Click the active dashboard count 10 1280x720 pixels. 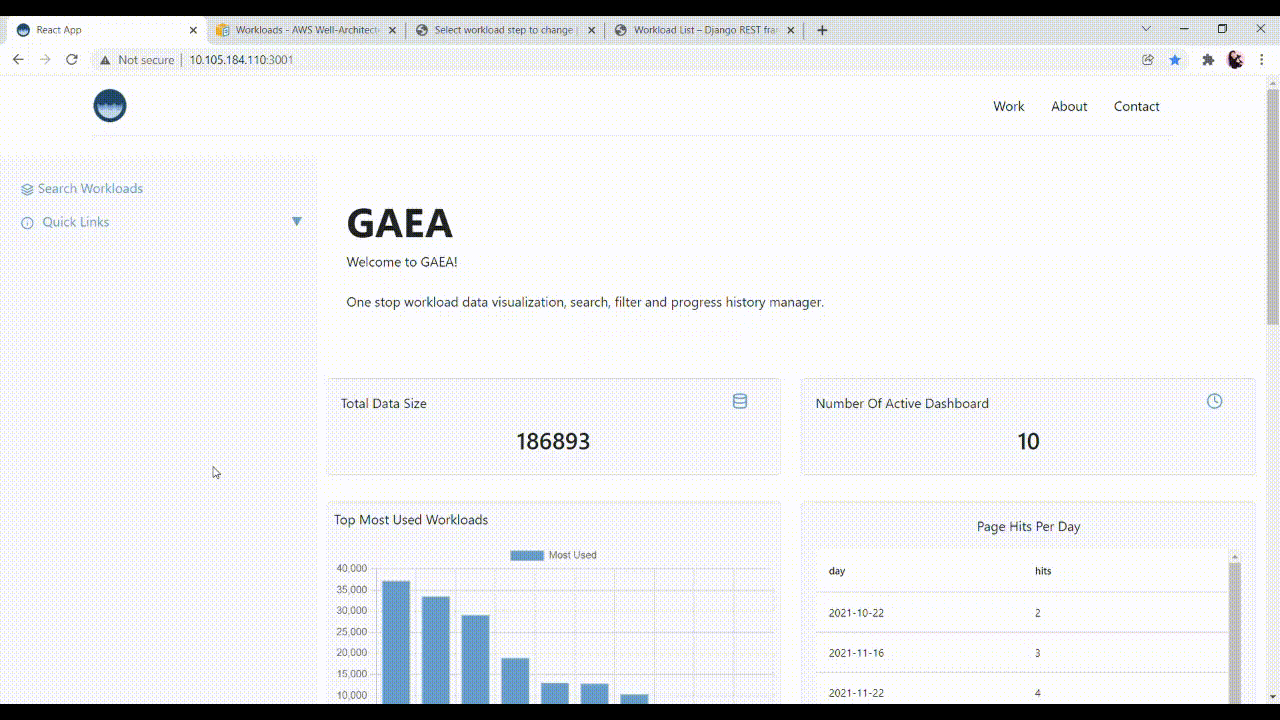[1028, 441]
